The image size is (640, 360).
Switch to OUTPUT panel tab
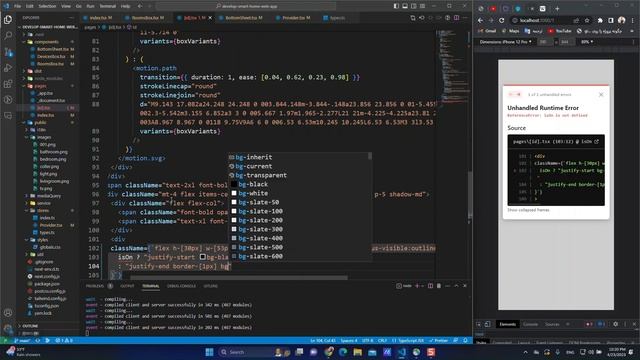coord(127,286)
